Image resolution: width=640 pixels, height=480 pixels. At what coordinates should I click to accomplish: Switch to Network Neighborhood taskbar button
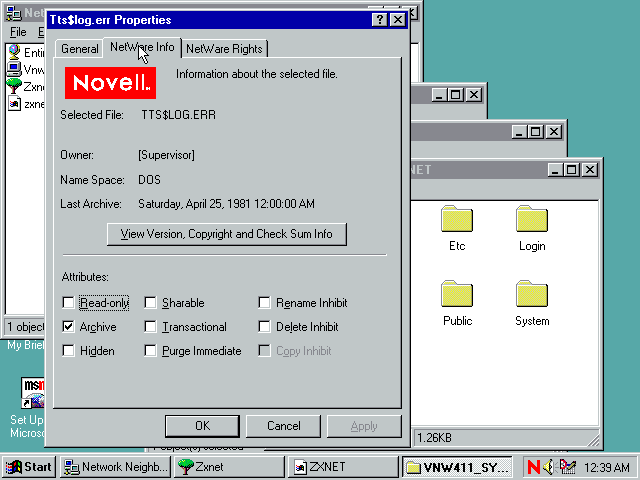click(116, 467)
